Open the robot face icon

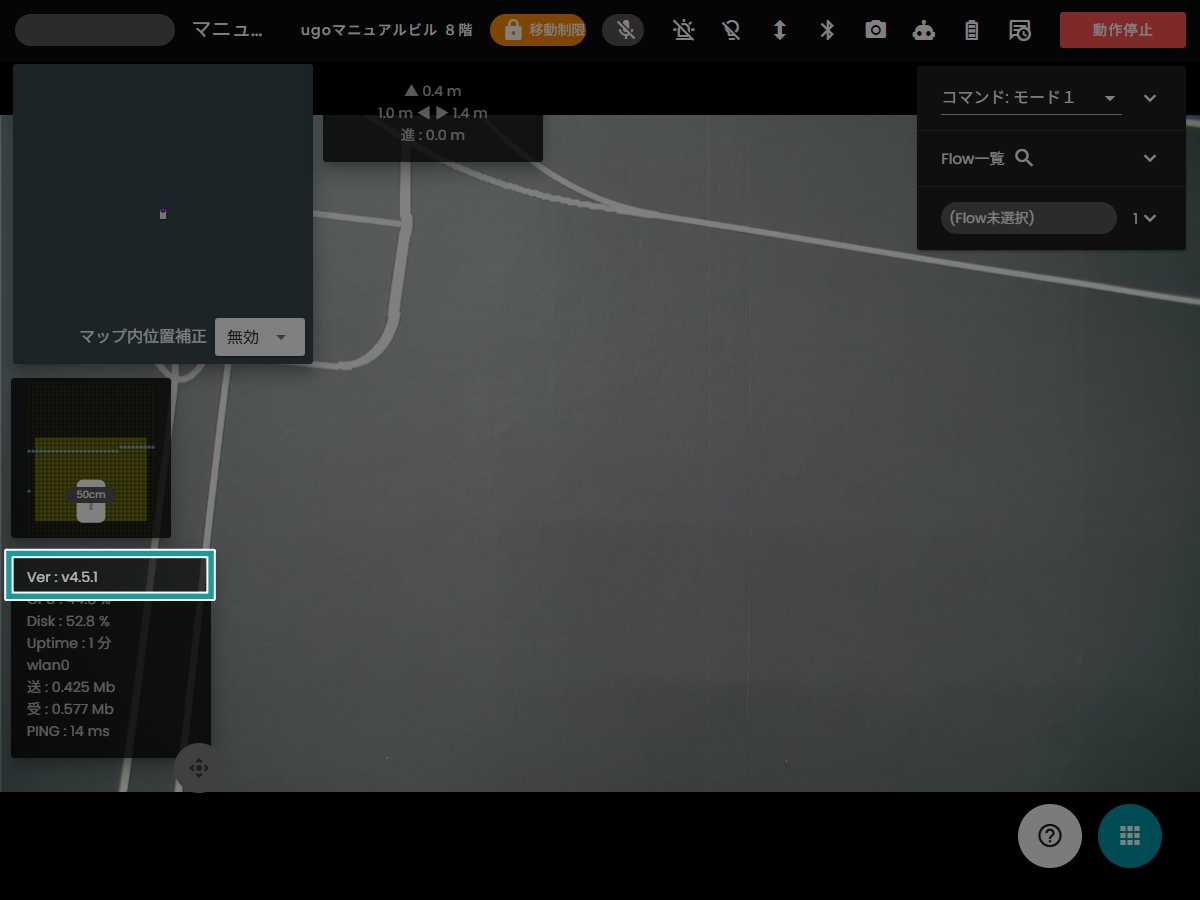(924, 30)
